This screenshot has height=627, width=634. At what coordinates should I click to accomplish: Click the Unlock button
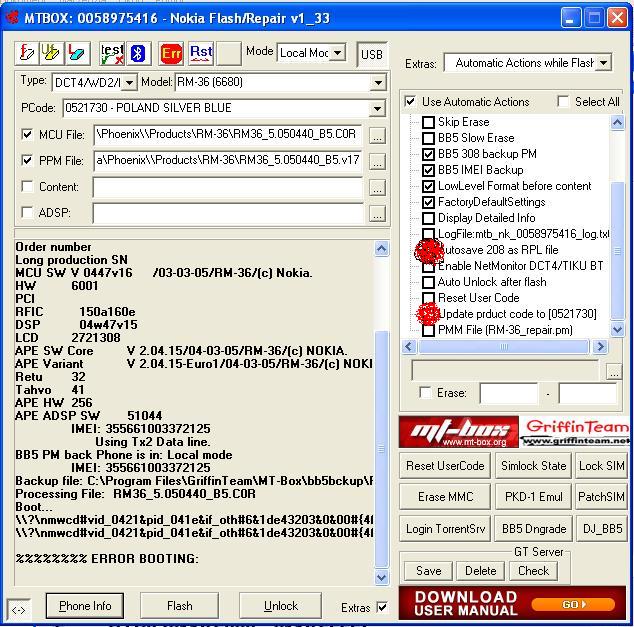281,606
